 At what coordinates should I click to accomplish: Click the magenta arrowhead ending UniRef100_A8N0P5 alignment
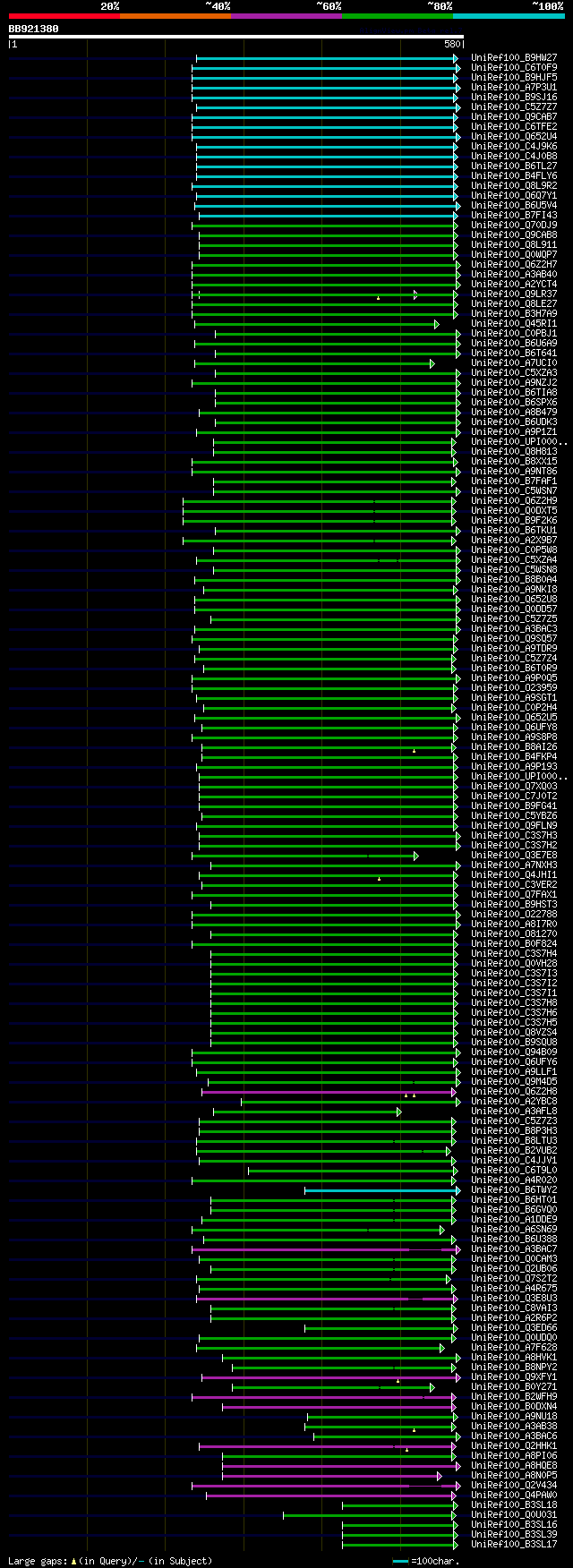pyautogui.click(x=440, y=1476)
